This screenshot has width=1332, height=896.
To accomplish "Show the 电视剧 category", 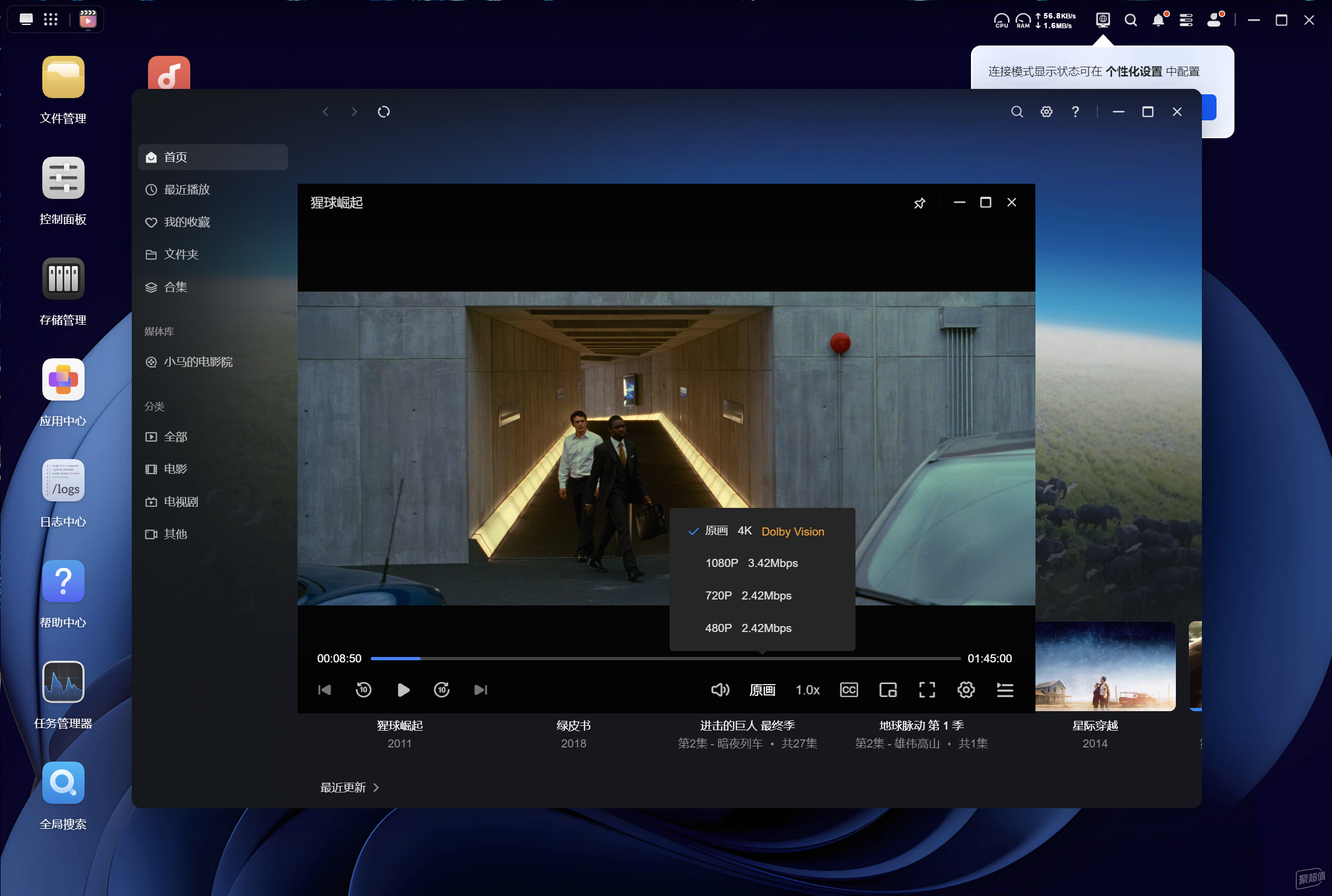I will click(x=213, y=502).
